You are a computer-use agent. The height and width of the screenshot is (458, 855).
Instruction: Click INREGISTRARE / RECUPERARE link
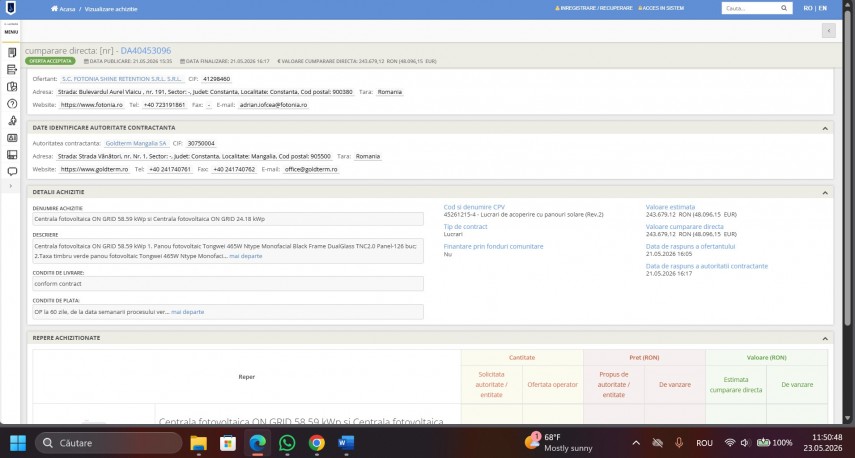point(594,8)
